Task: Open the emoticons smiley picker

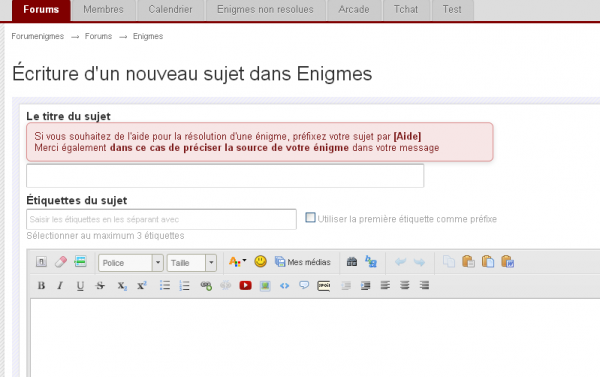Action: click(x=261, y=262)
